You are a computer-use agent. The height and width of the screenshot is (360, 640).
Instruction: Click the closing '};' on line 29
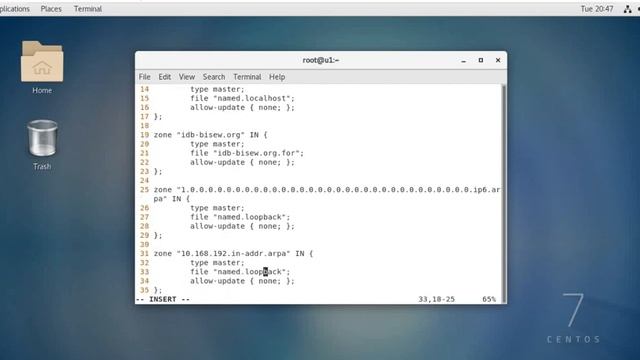[158, 235]
